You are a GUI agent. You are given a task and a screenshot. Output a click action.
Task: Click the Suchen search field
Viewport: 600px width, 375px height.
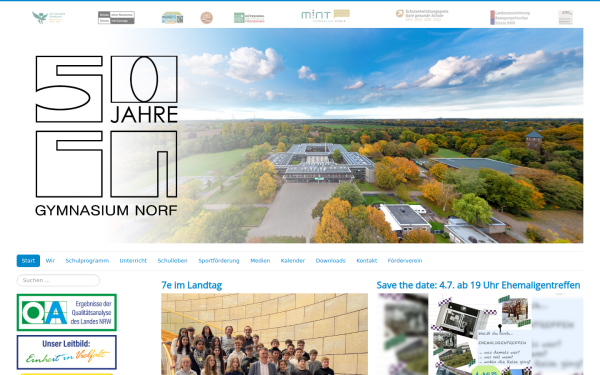point(58,280)
